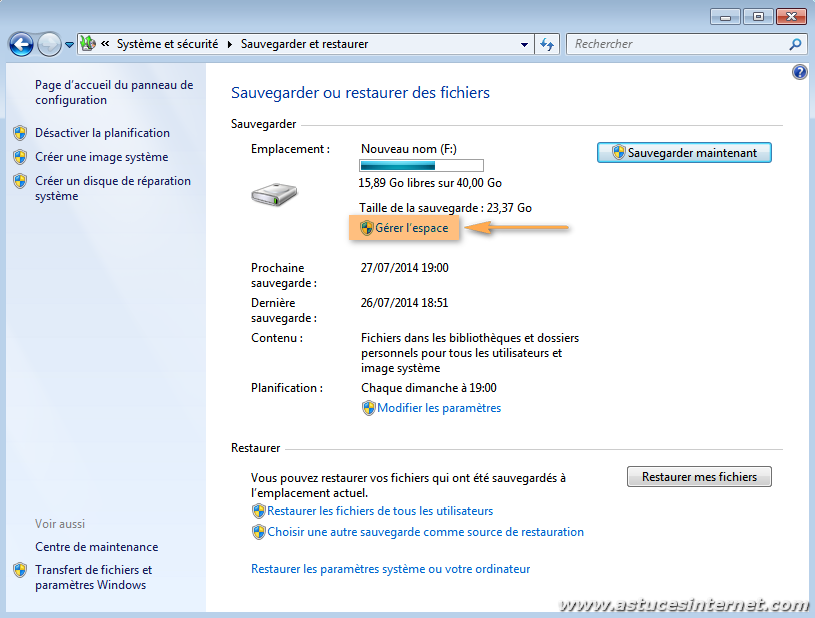815x618 pixels.
Task: Click the backup drive disk icon
Action: click(x=269, y=195)
